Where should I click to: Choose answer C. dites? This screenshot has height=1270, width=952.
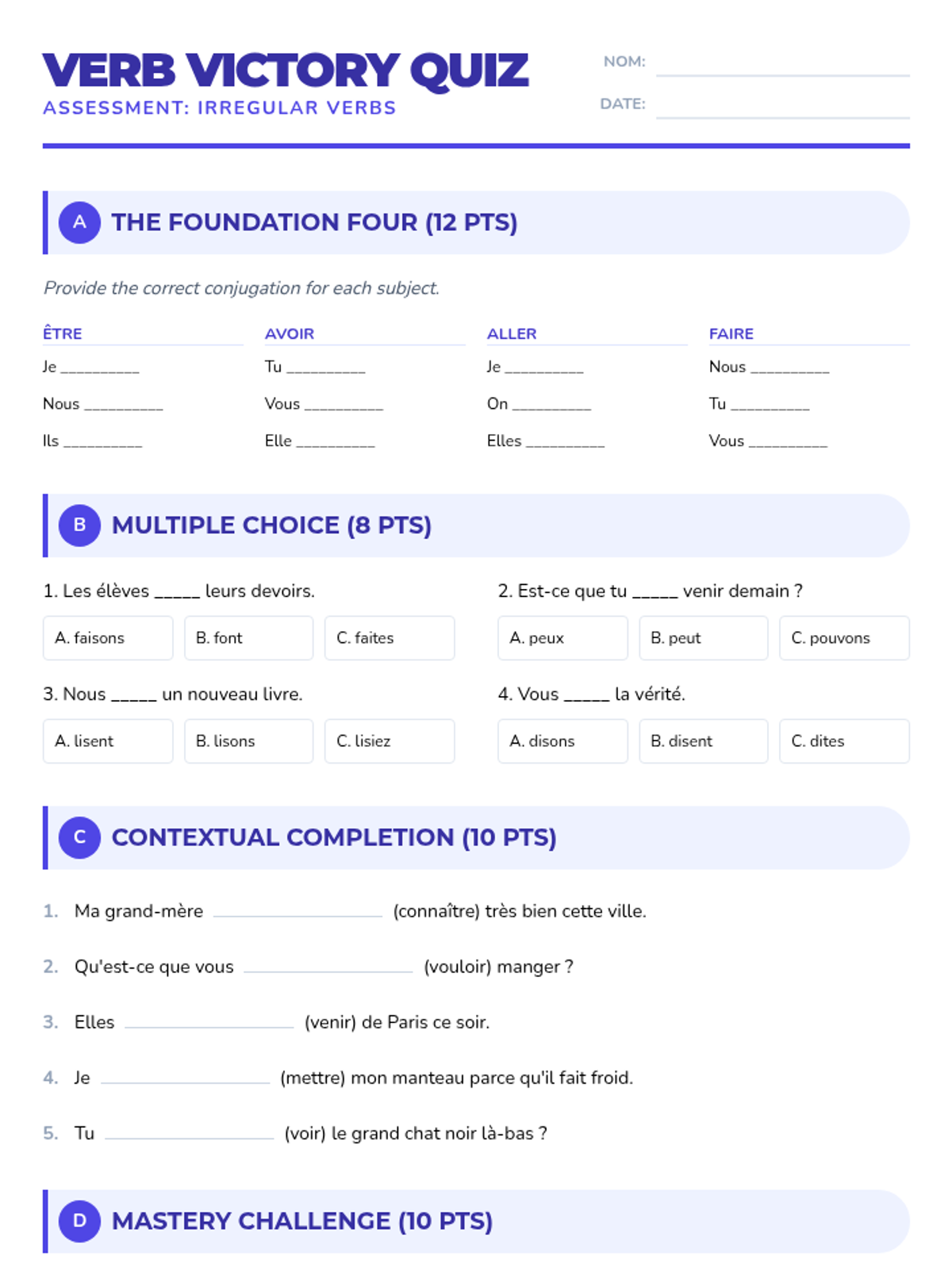tap(844, 741)
